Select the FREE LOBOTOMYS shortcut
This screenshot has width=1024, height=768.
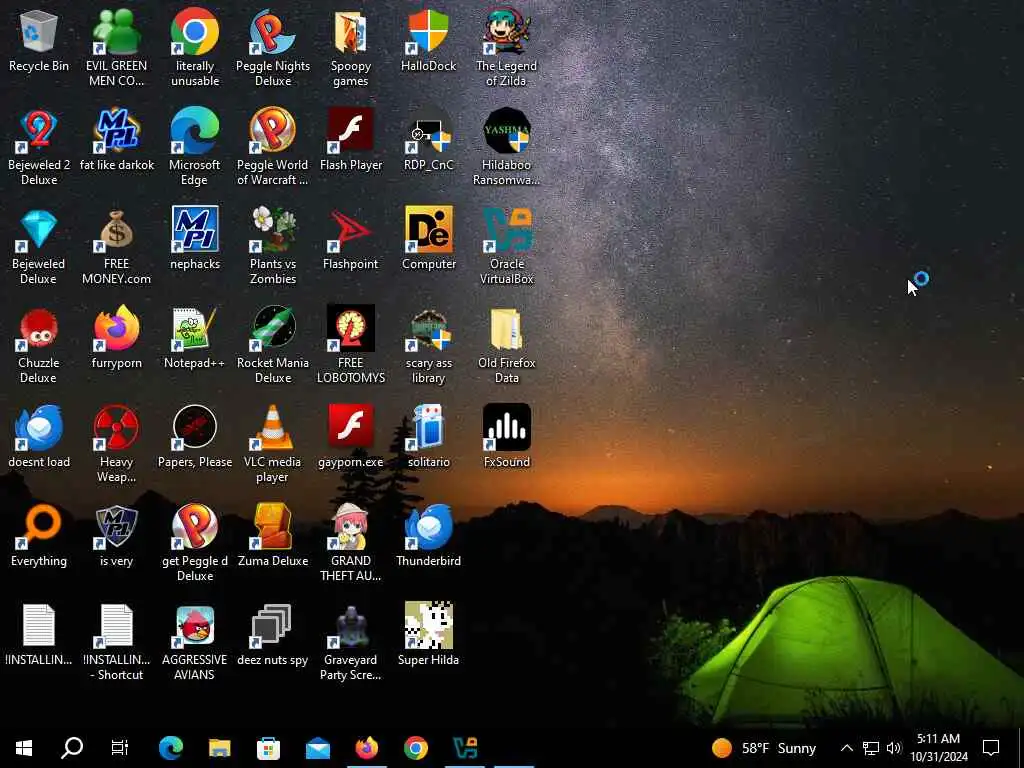tap(351, 346)
